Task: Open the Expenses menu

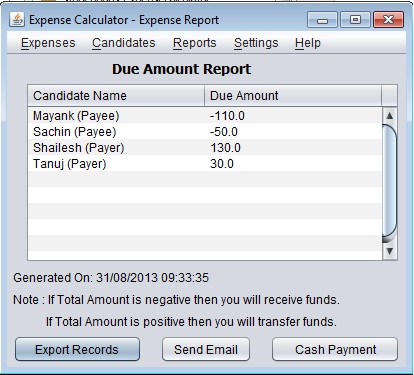Action: pos(48,43)
